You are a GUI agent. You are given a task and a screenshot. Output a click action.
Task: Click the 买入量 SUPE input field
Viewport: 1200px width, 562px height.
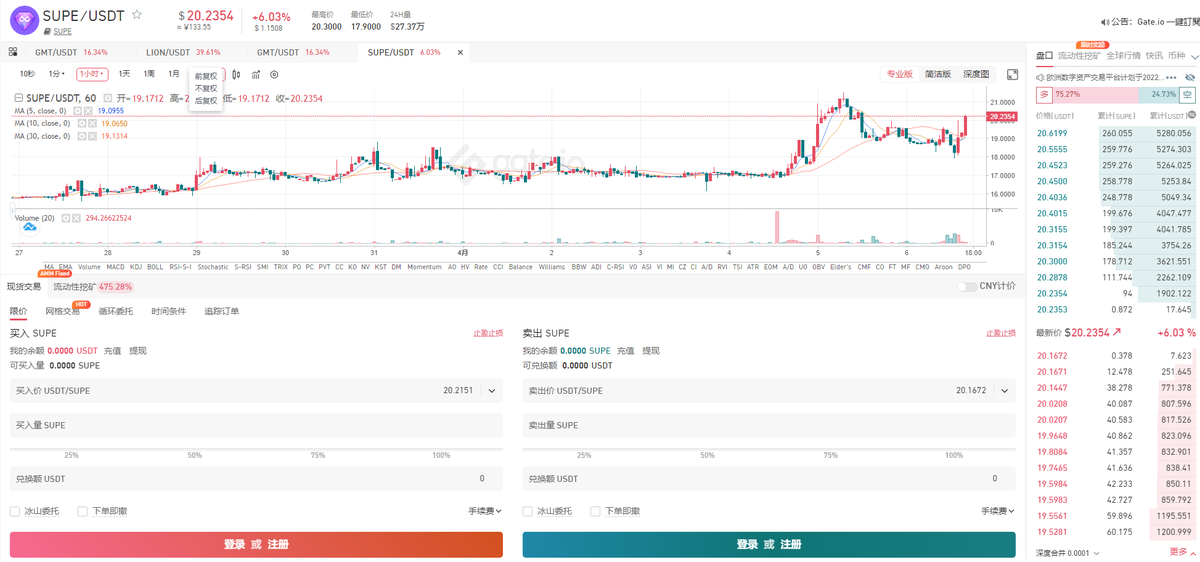point(256,426)
